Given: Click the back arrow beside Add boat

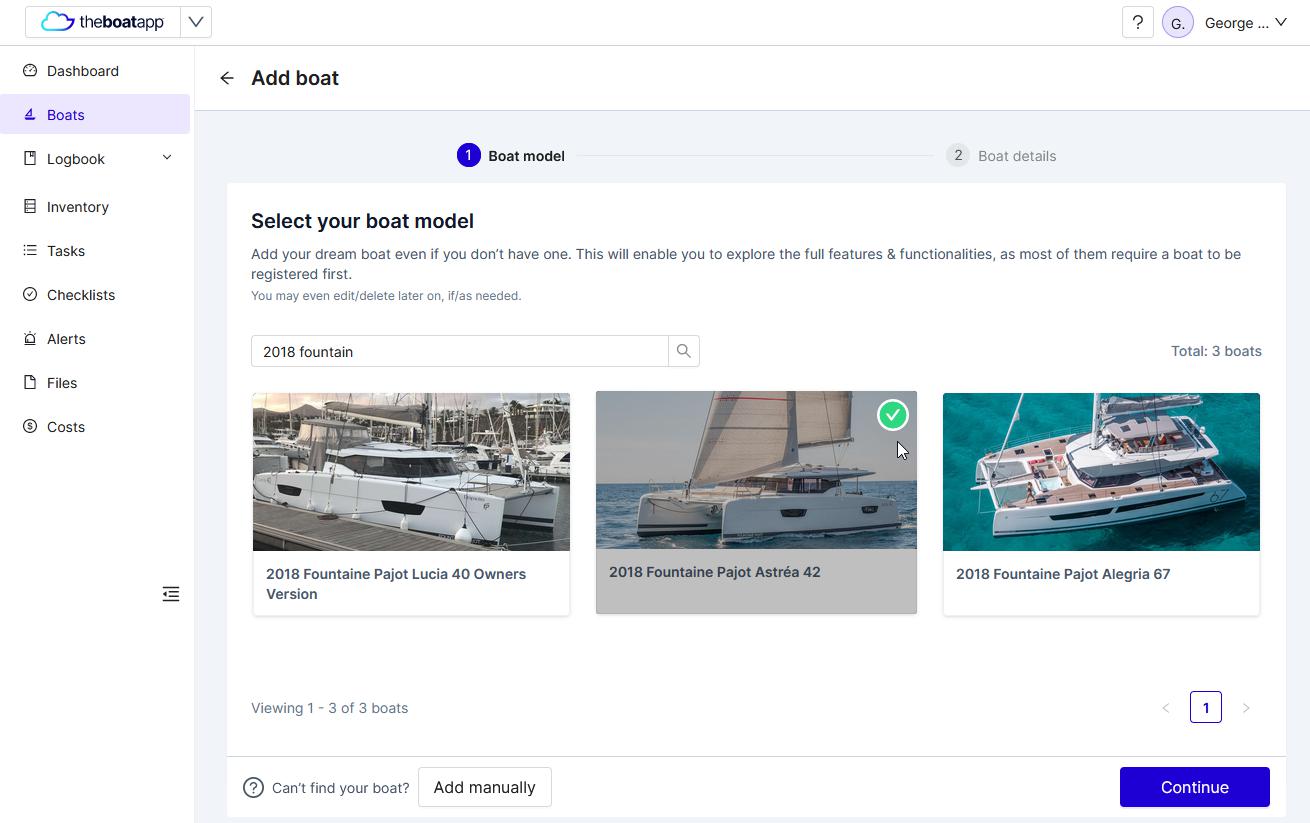Looking at the screenshot, I should (x=227, y=78).
